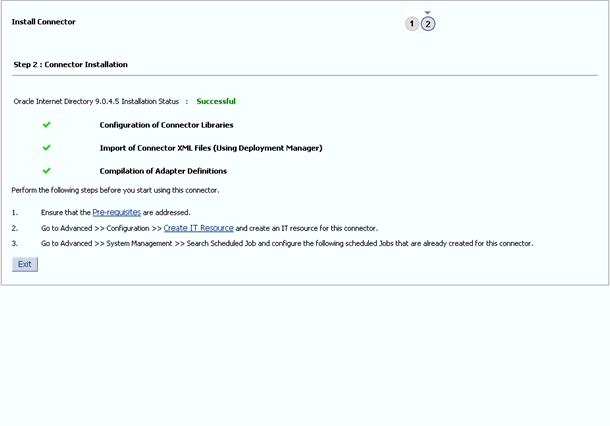Click 'Oracle Internet Directory 9.0.4.5 Installation Status' label
Viewport: 610px width, 426px height.
(96, 102)
